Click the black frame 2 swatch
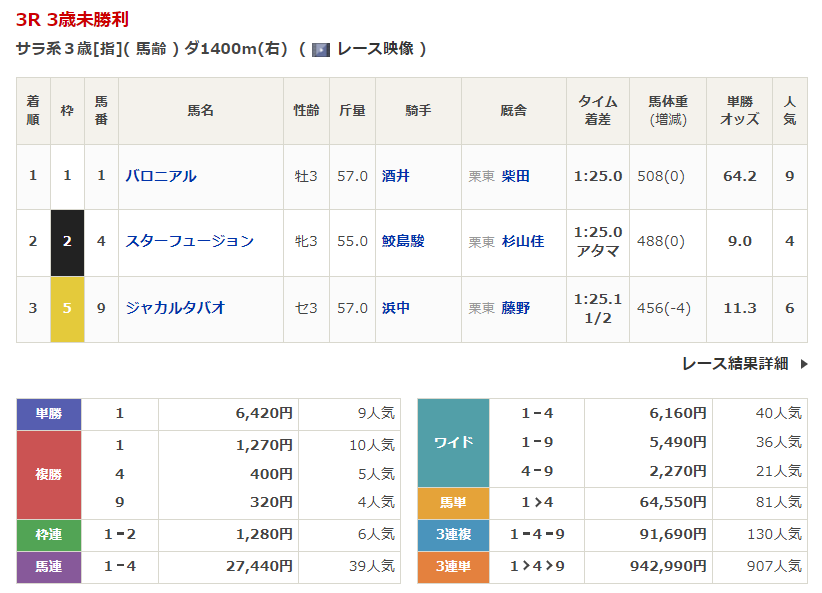Image resolution: width=822 pixels, height=593 pixels. pos(67,242)
